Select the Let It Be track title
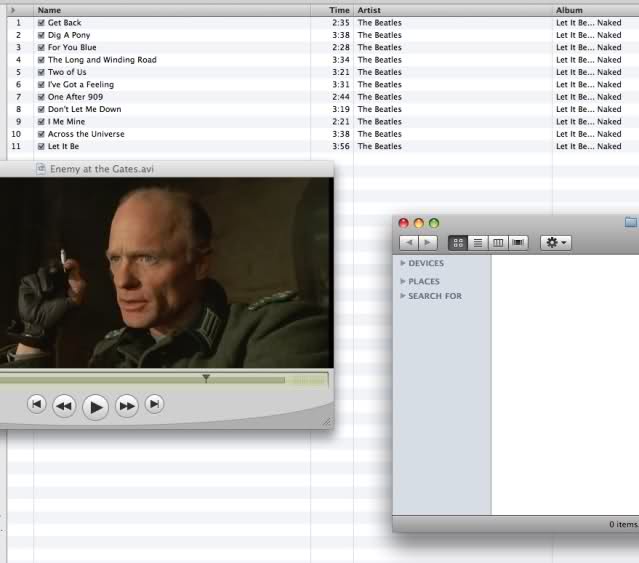This screenshot has width=639, height=563. pos(63,146)
